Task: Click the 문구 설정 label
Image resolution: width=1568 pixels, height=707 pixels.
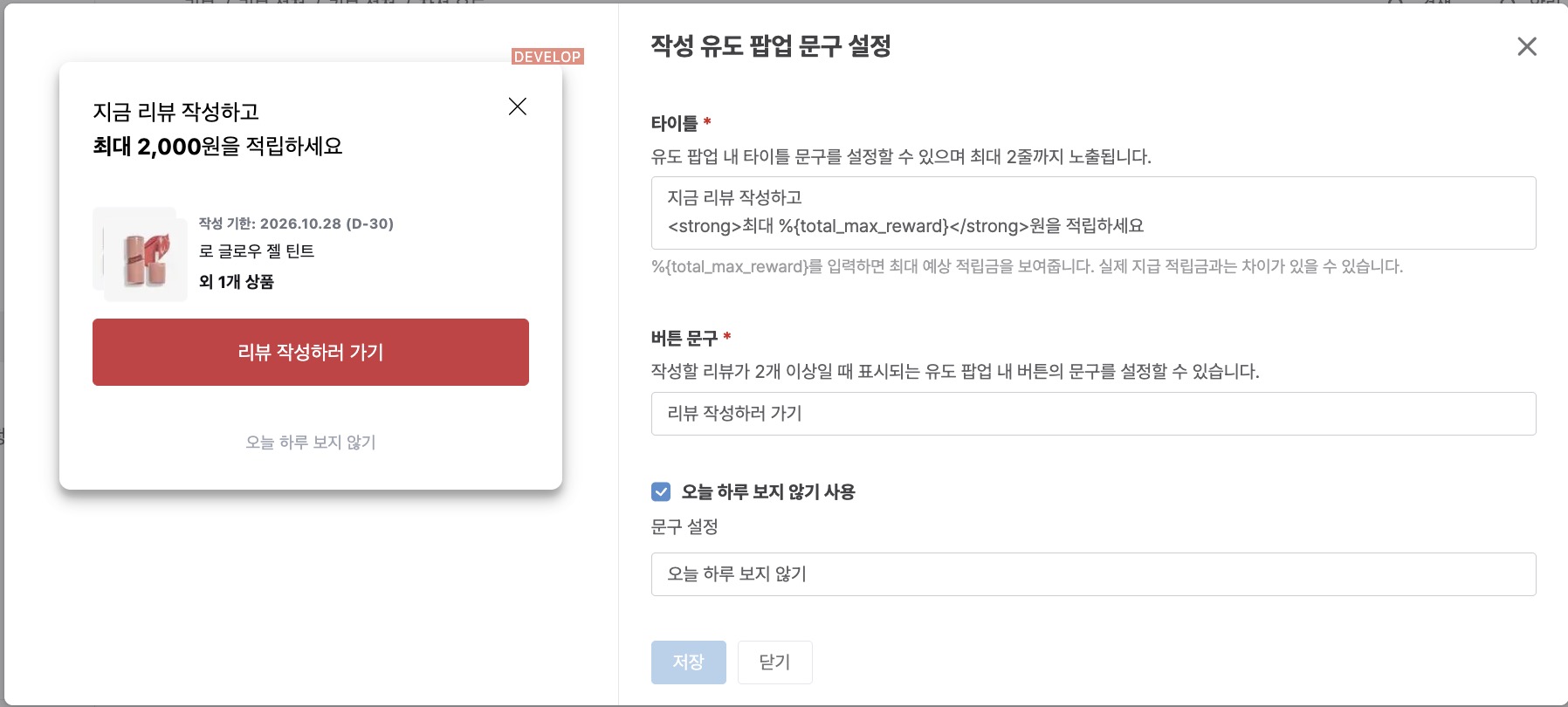Action: tap(684, 527)
